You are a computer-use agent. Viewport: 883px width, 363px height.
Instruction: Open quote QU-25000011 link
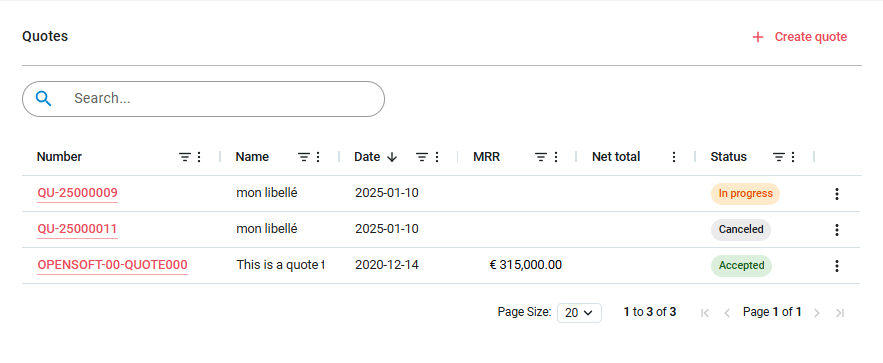78,229
